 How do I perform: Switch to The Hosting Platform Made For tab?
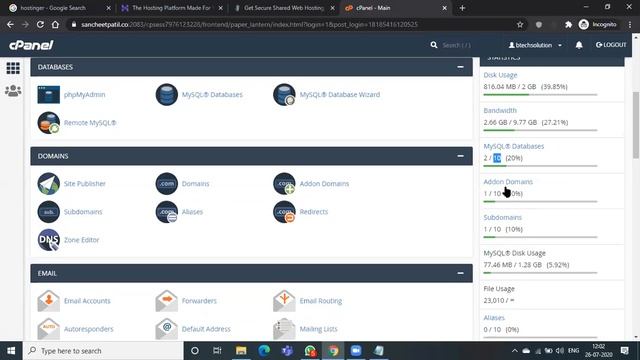click(x=172, y=8)
